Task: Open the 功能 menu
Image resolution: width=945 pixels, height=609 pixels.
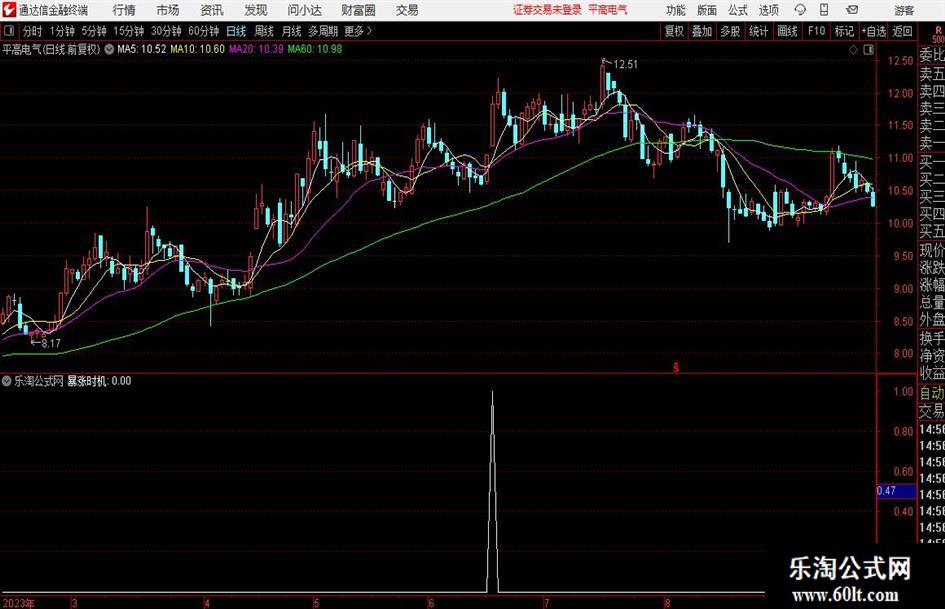Action: [x=676, y=10]
